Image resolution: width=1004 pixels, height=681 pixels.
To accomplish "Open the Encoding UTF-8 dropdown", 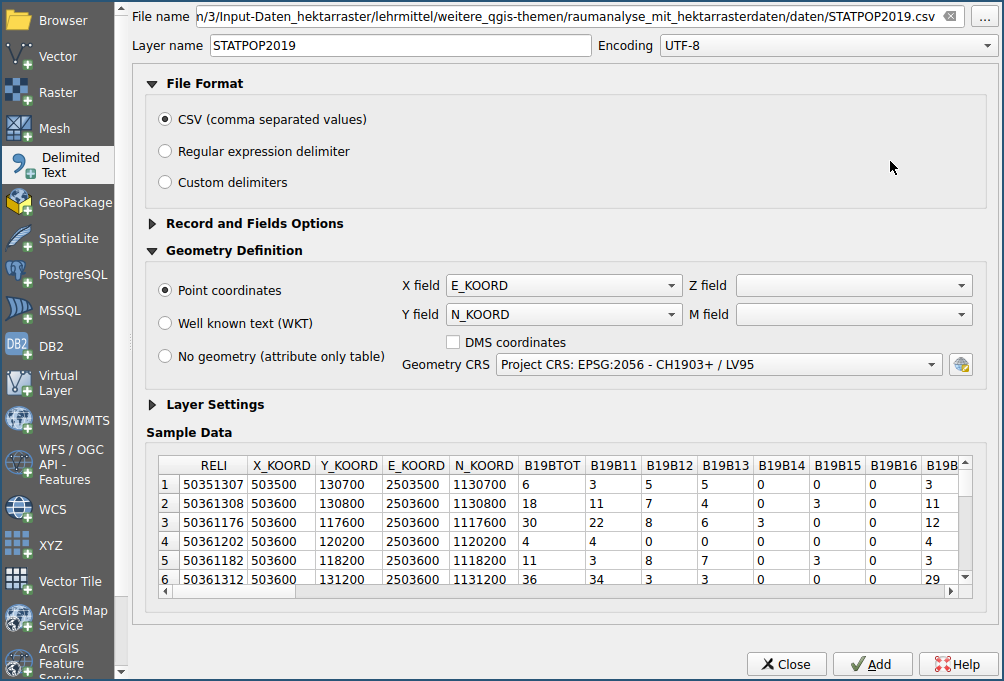I will point(828,46).
